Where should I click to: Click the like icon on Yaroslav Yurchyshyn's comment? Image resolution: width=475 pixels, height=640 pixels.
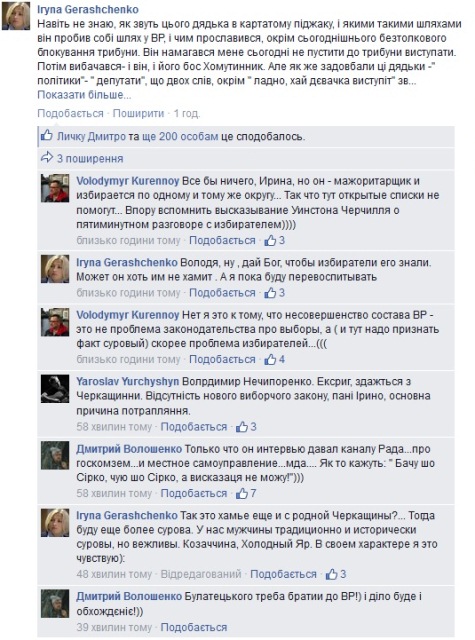click(x=242, y=427)
